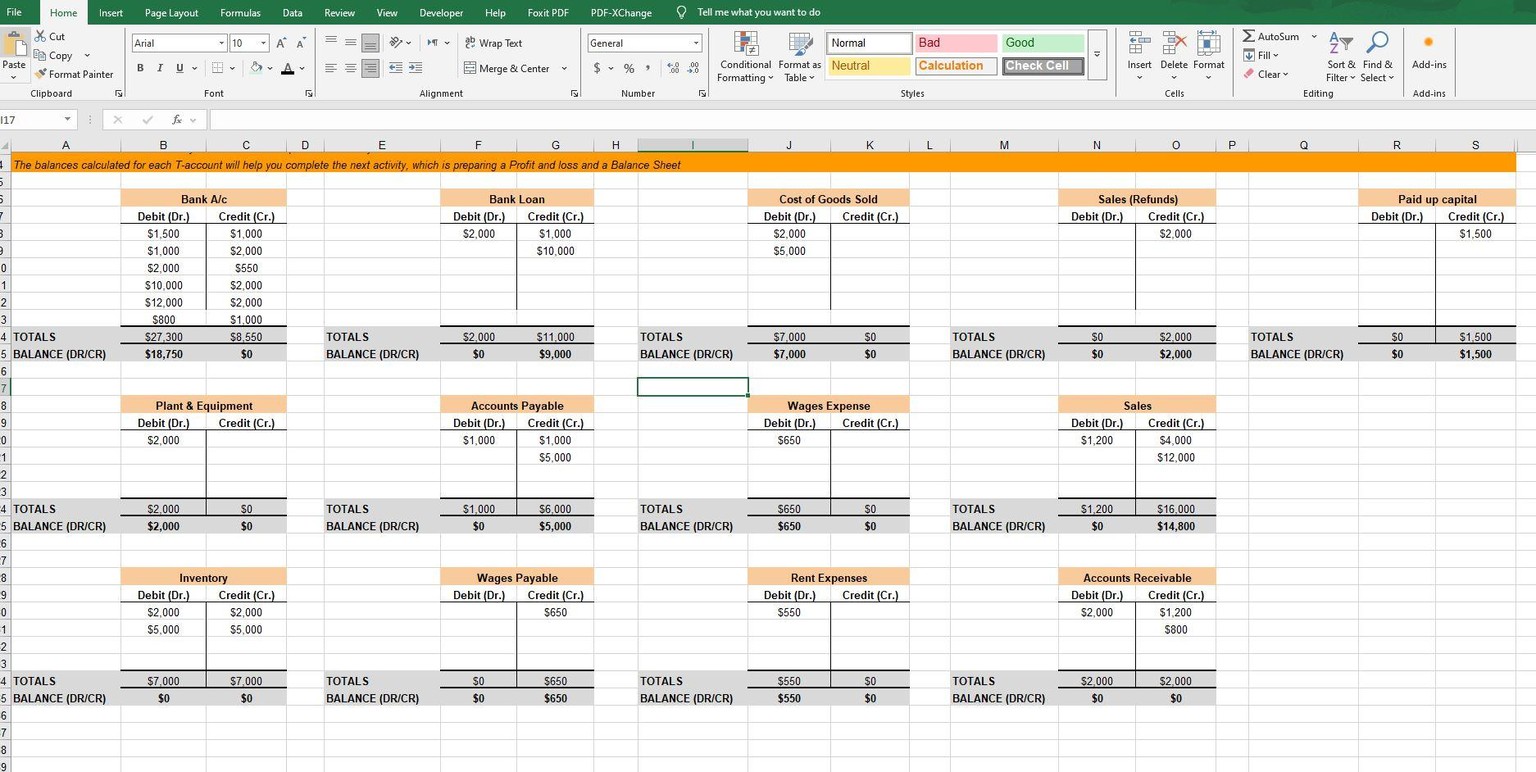Screen dimensions: 1536x772
Task: Switch to the Data tab
Action: [x=292, y=12]
